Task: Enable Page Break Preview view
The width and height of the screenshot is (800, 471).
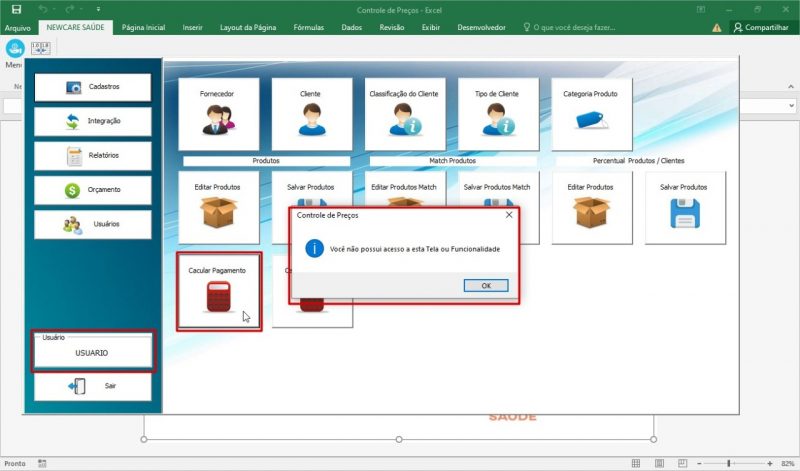Action: point(685,463)
